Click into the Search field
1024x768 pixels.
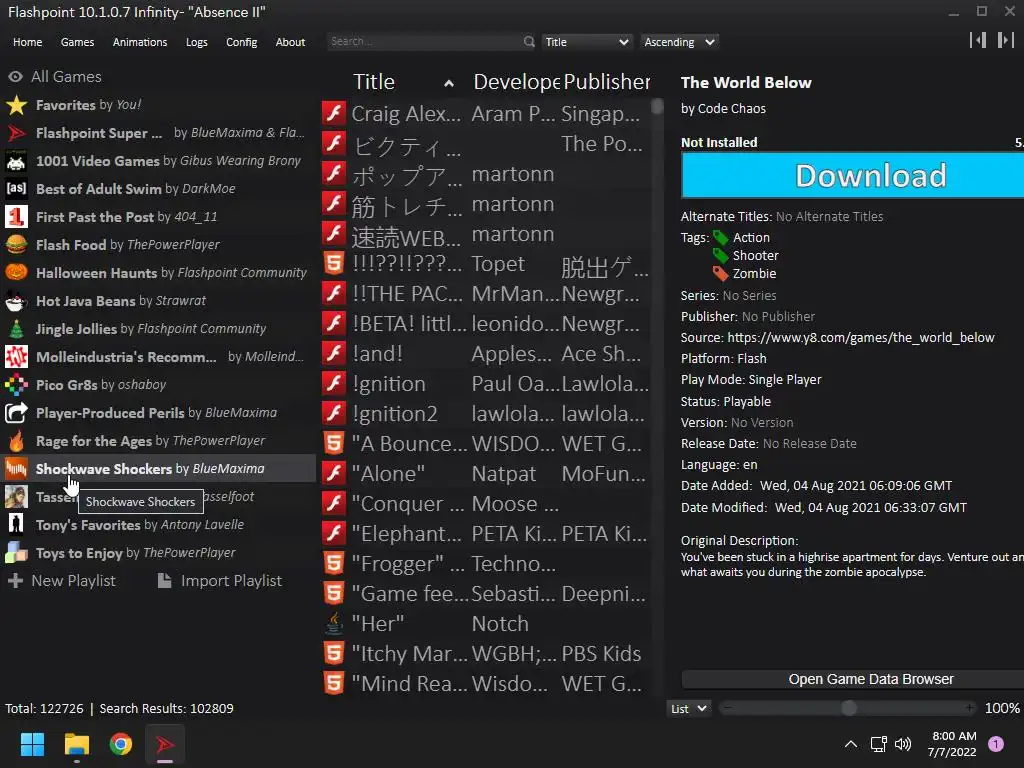click(424, 42)
